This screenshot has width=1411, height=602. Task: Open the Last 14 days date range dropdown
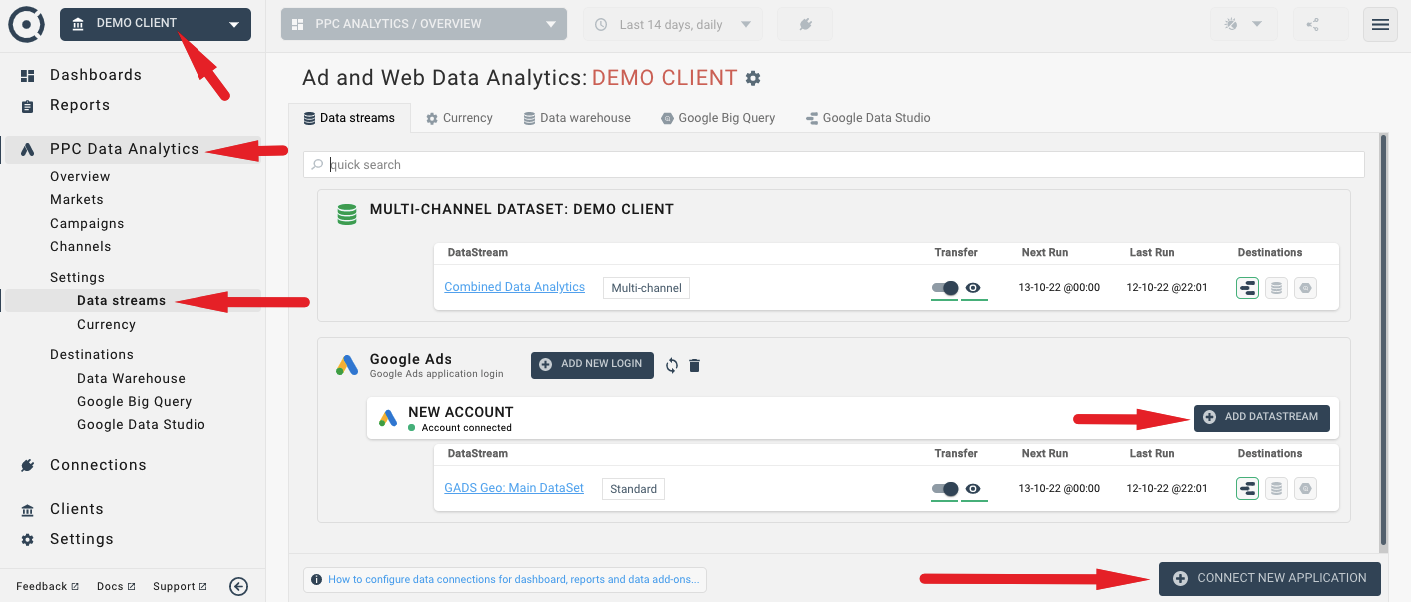[x=672, y=24]
